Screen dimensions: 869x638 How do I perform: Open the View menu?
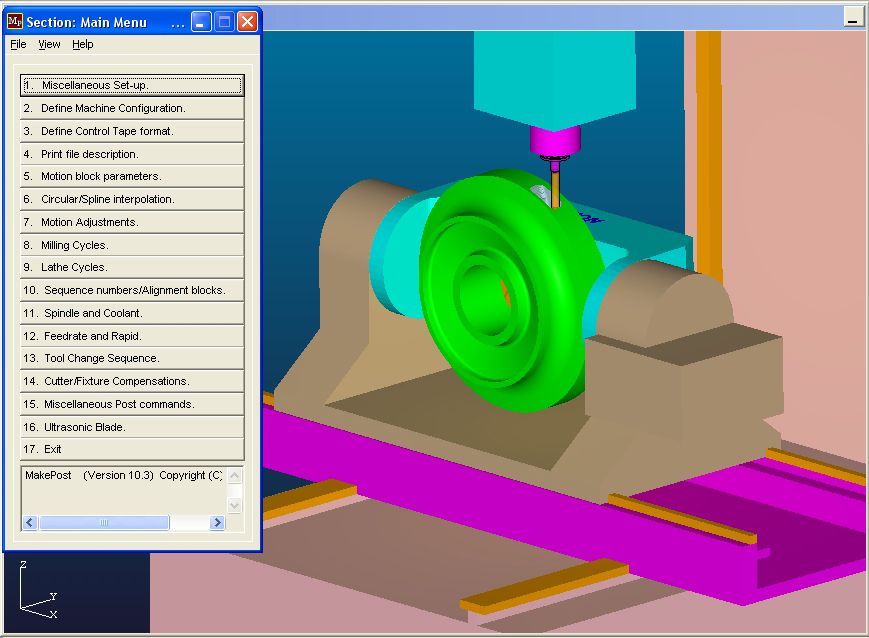(49, 44)
